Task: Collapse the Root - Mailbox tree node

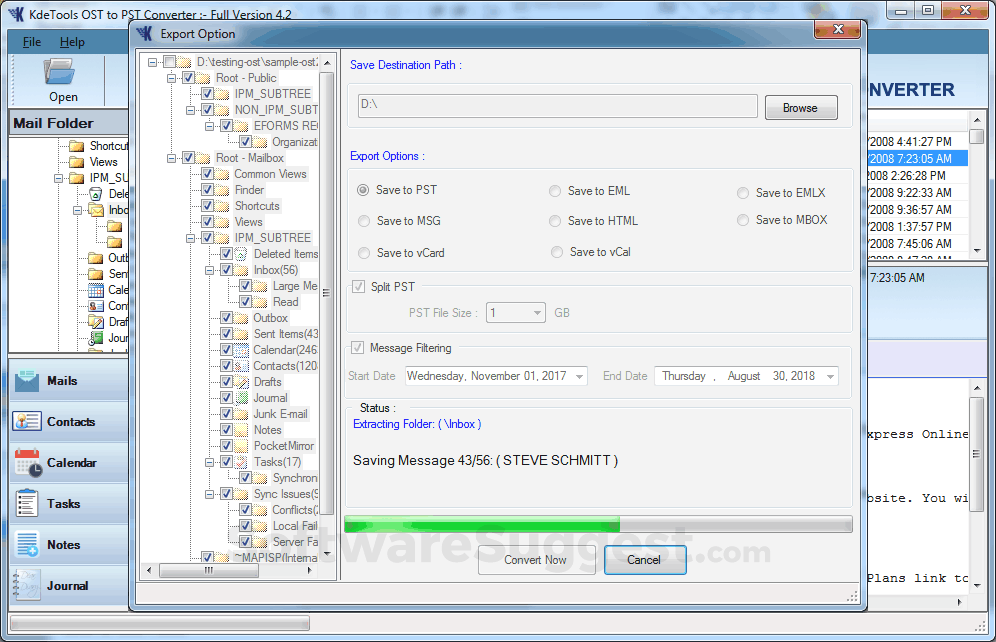Action: (x=172, y=158)
